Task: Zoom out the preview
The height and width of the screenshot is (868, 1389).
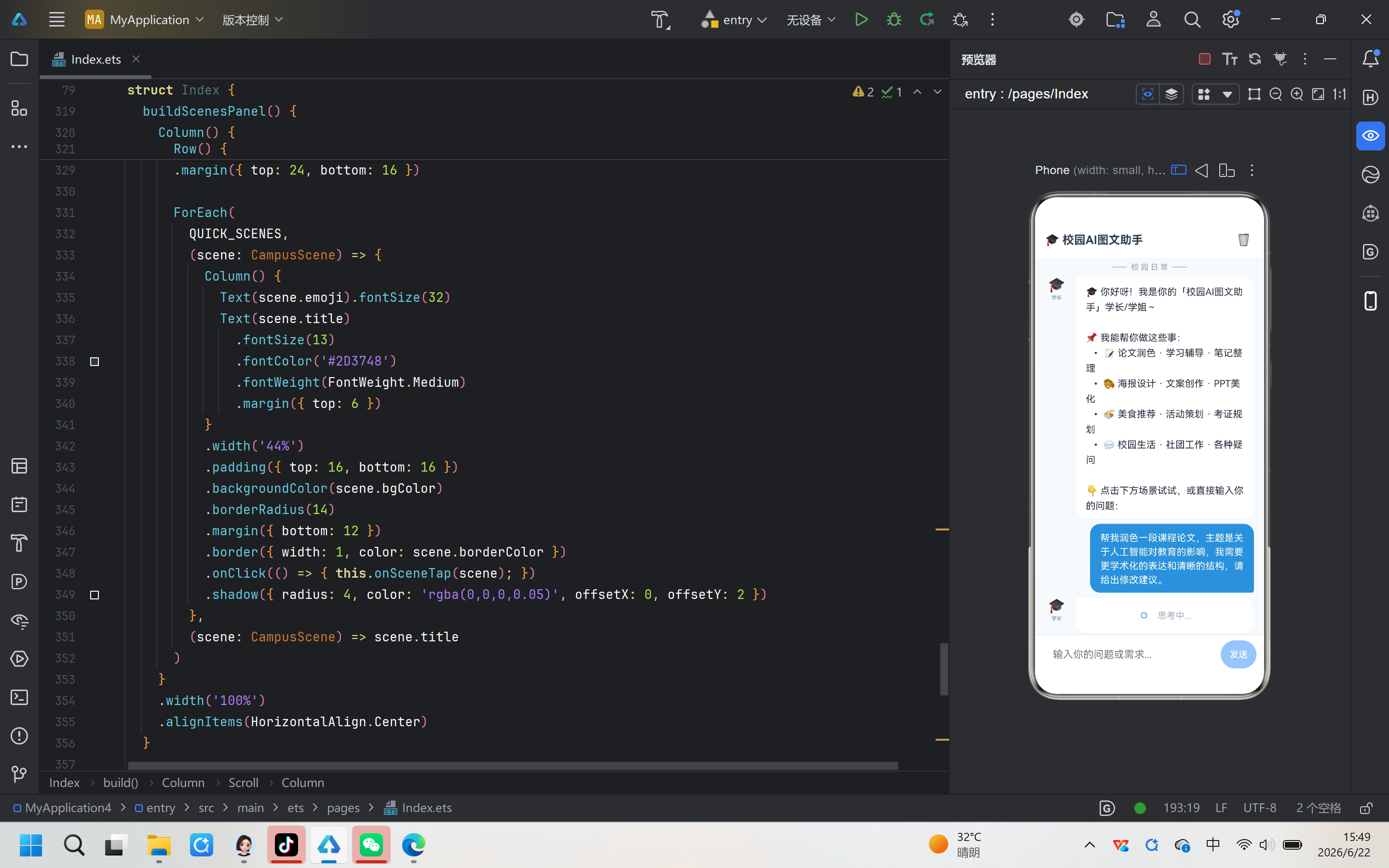Action: (x=1275, y=94)
